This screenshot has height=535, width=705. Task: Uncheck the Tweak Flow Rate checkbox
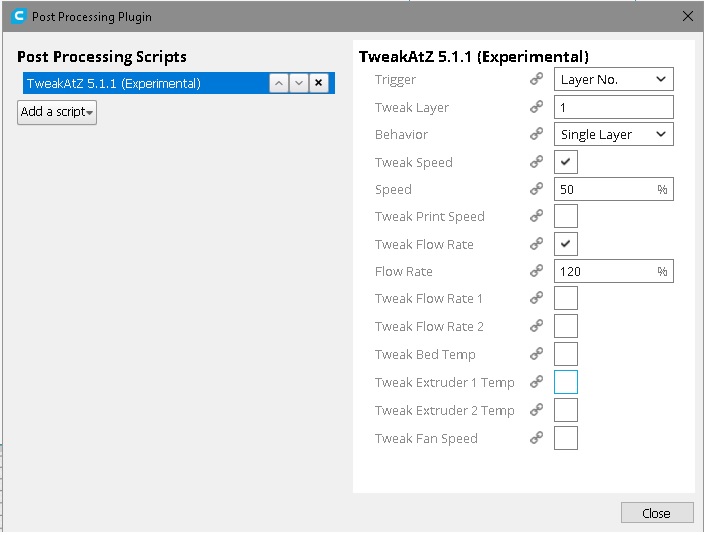566,244
